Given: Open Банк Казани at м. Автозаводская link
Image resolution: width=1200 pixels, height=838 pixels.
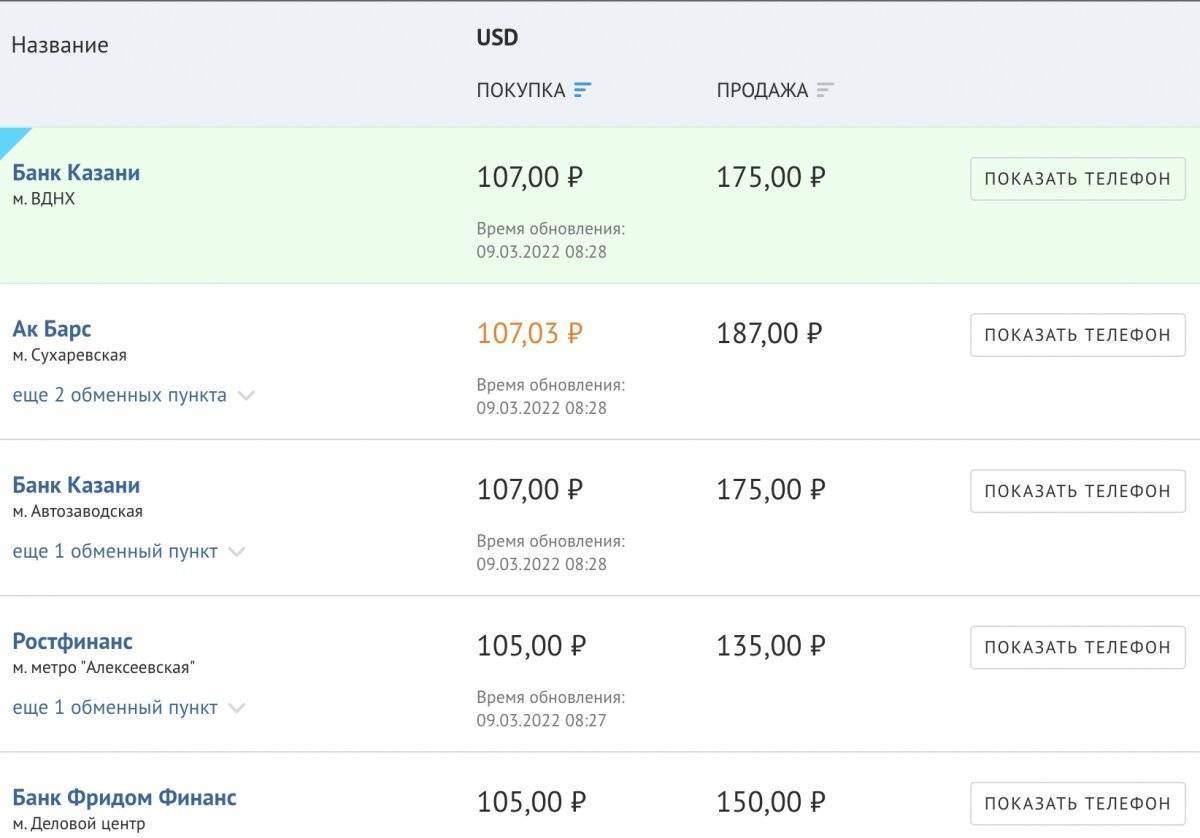Looking at the screenshot, I should coord(76,484).
